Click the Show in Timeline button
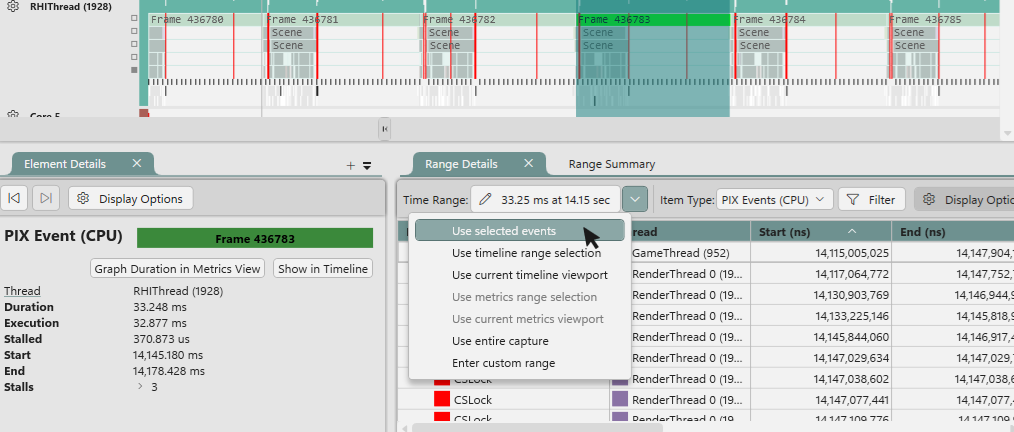The width and height of the screenshot is (1014, 432). click(323, 269)
